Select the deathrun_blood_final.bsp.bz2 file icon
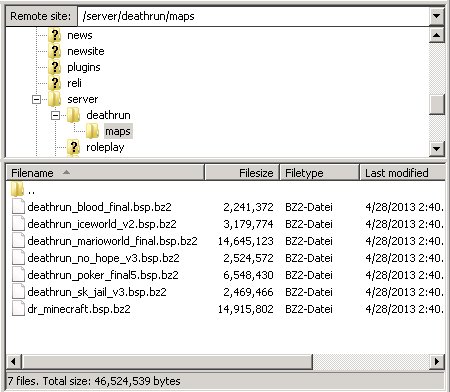Image resolution: width=450 pixels, height=392 pixels. tap(18, 207)
